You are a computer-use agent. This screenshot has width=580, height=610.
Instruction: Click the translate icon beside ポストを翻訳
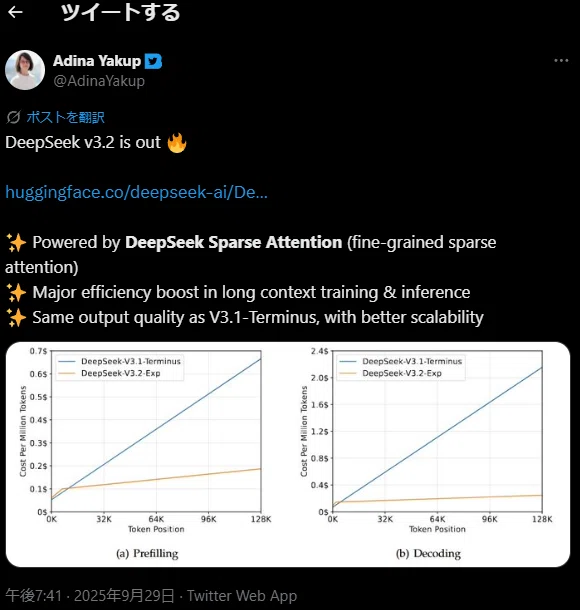tap(13, 117)
